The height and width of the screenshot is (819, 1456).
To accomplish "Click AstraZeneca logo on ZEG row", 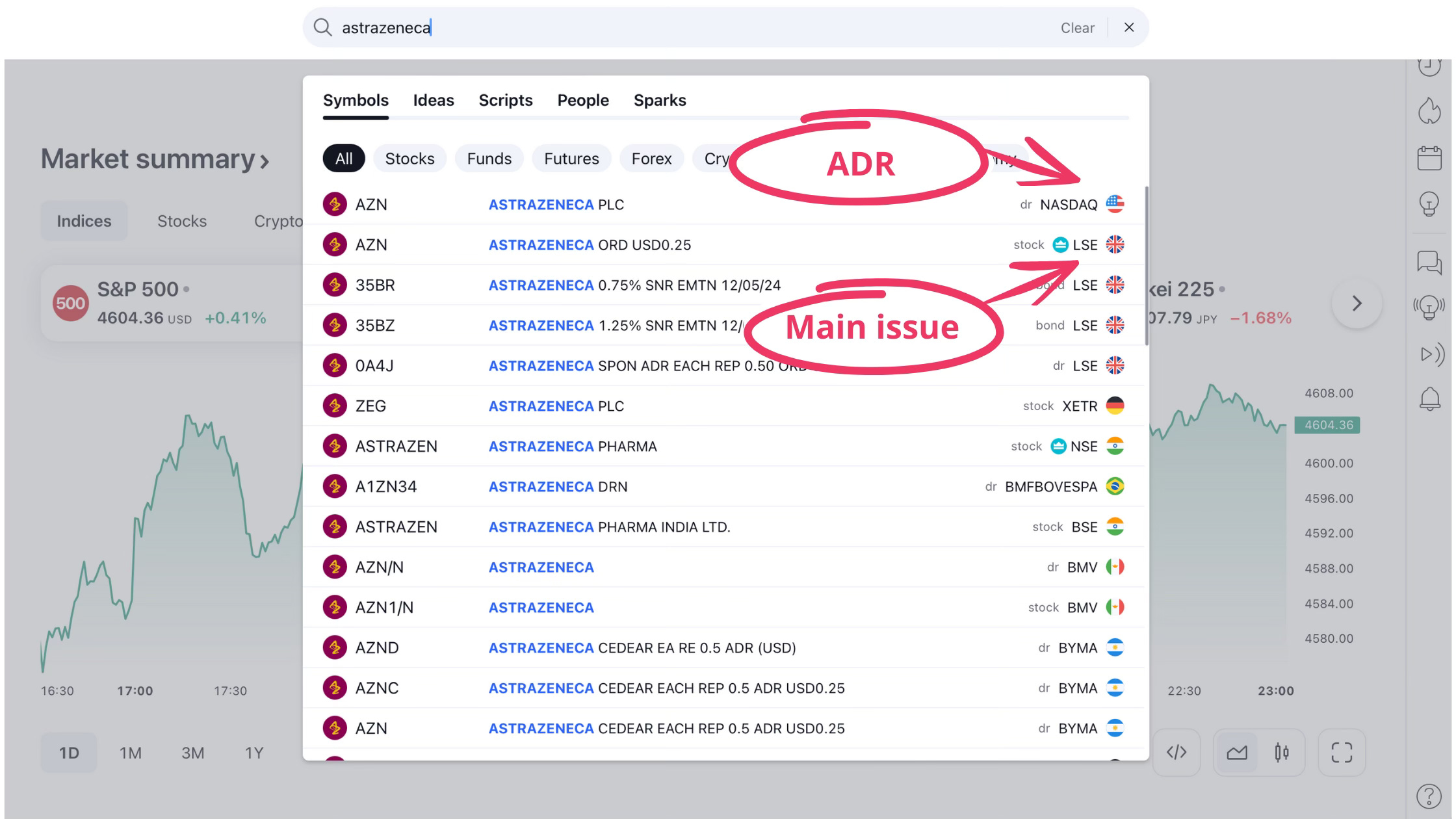I will pyautogui.click(x=335, y=406).
